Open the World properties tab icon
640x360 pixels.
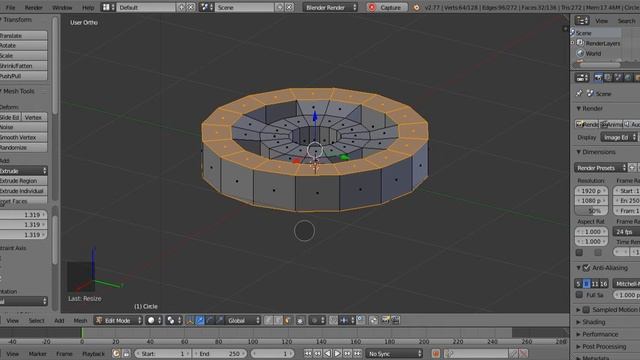pyautogui.click(x=628, y=78)
